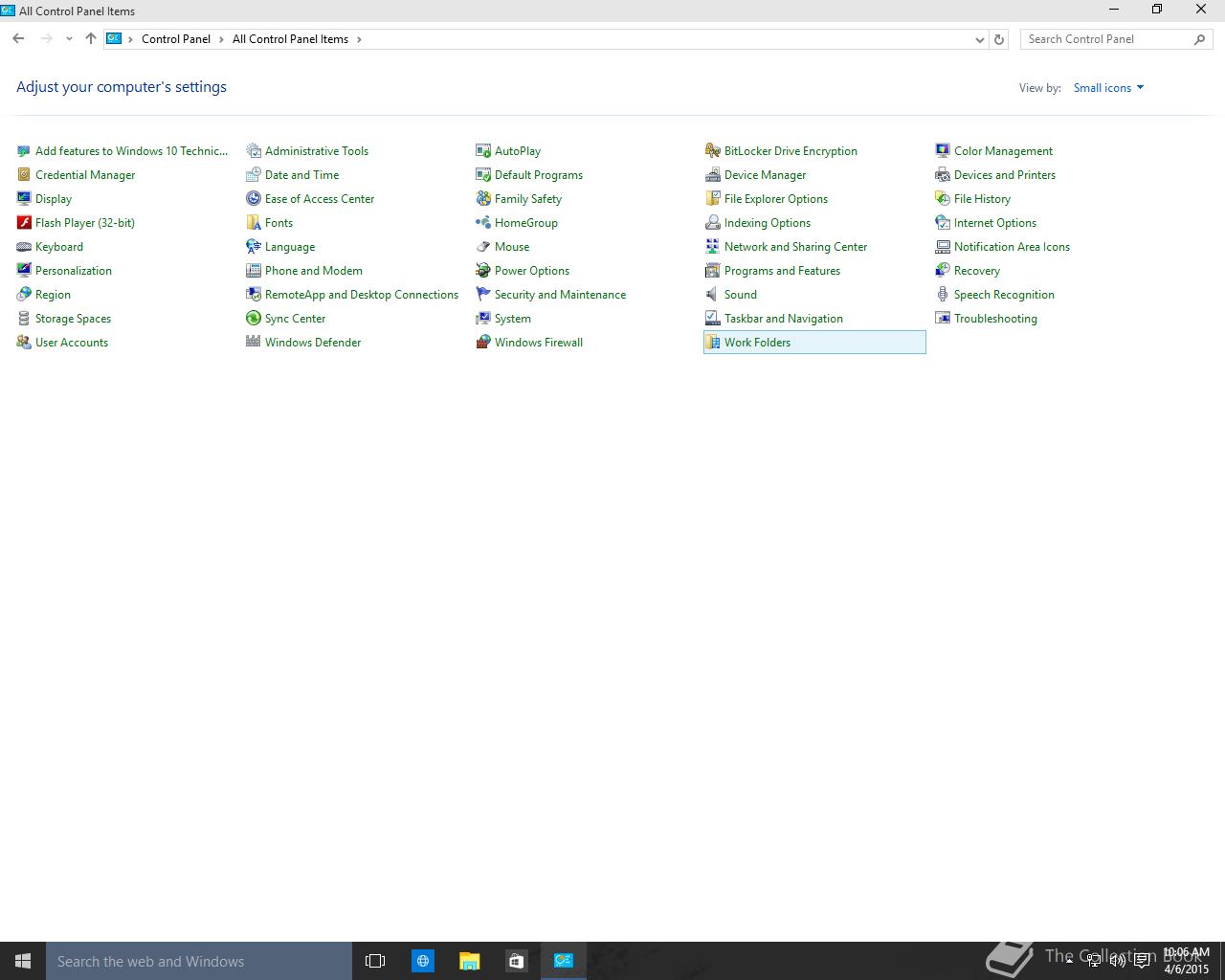Open the globe browser on taskbar
1225x980 pixels.
(x=422, y=961)
